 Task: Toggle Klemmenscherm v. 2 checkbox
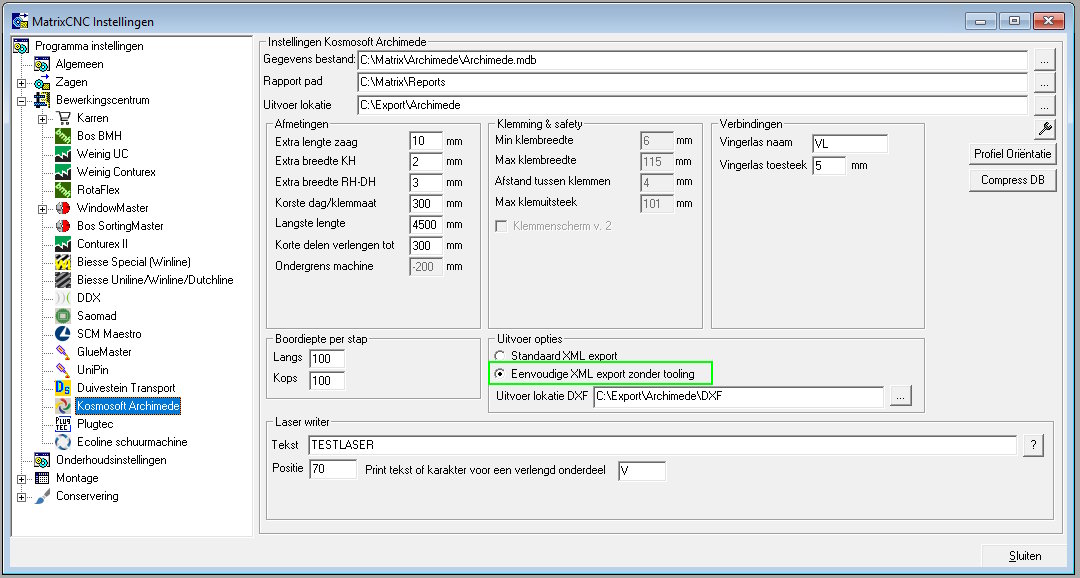[x=501, y=225]
